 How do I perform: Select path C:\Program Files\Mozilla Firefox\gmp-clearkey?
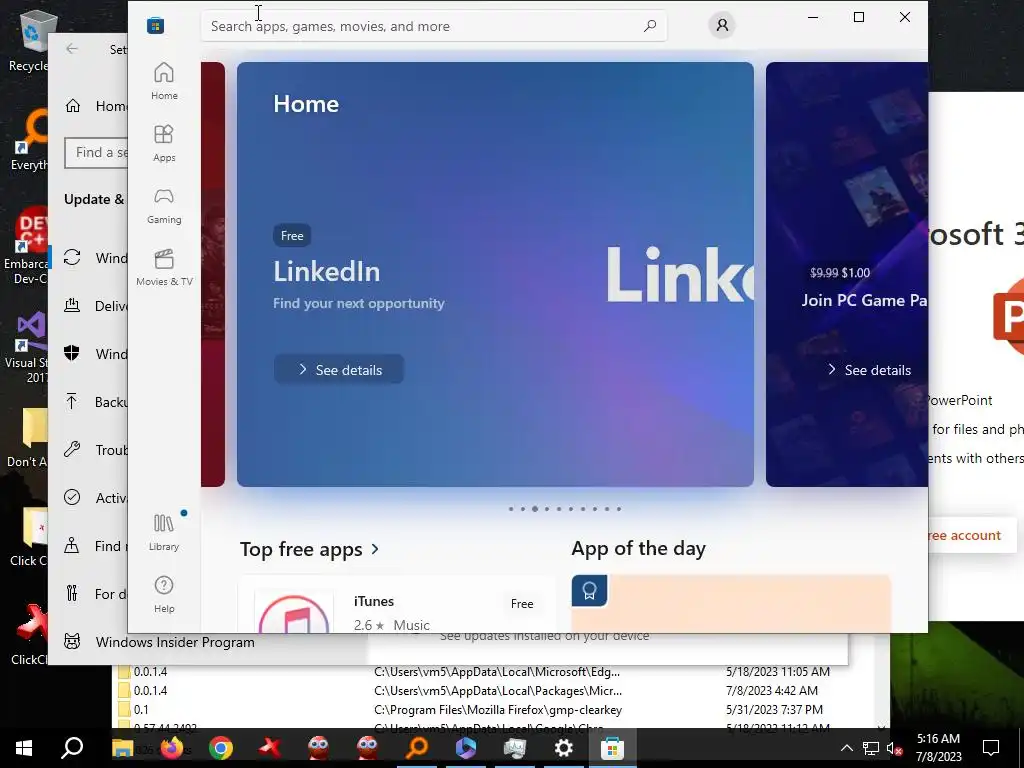[x=498, y=709]
